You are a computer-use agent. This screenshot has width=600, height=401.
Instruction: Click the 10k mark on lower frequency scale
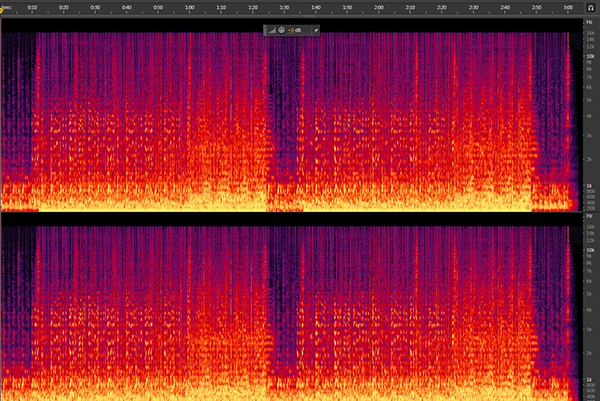click(x=590, y=251)
